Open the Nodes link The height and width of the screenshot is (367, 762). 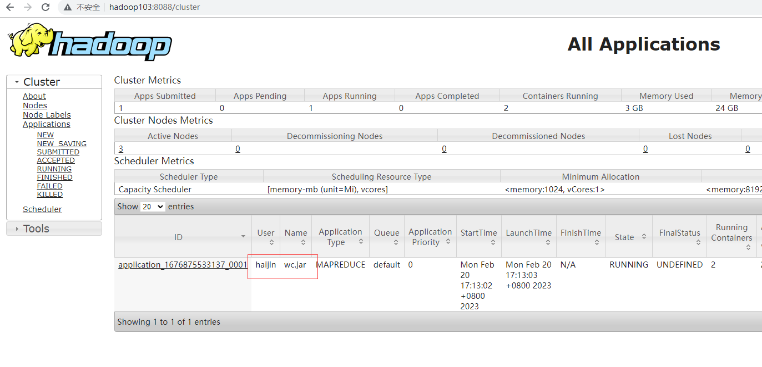(x=35, y=105)
